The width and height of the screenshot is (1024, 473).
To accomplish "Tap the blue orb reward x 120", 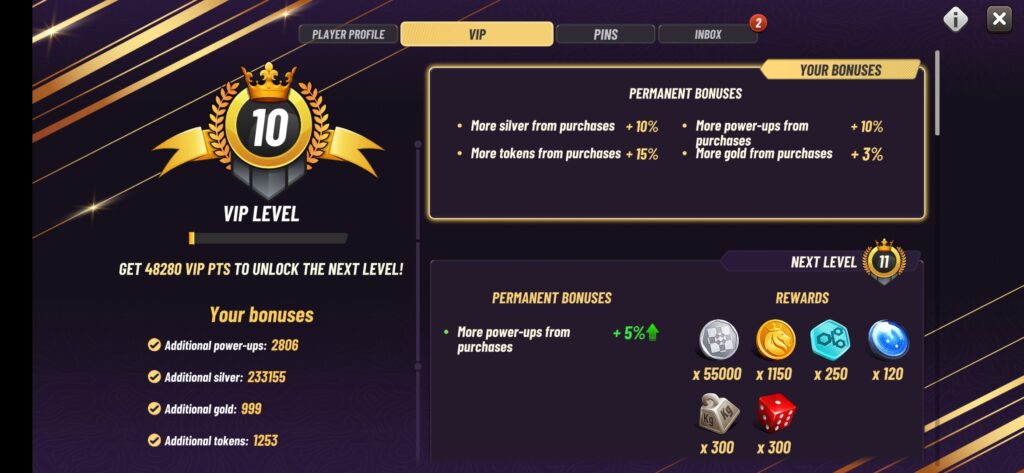I will click(x=887, y=340).
